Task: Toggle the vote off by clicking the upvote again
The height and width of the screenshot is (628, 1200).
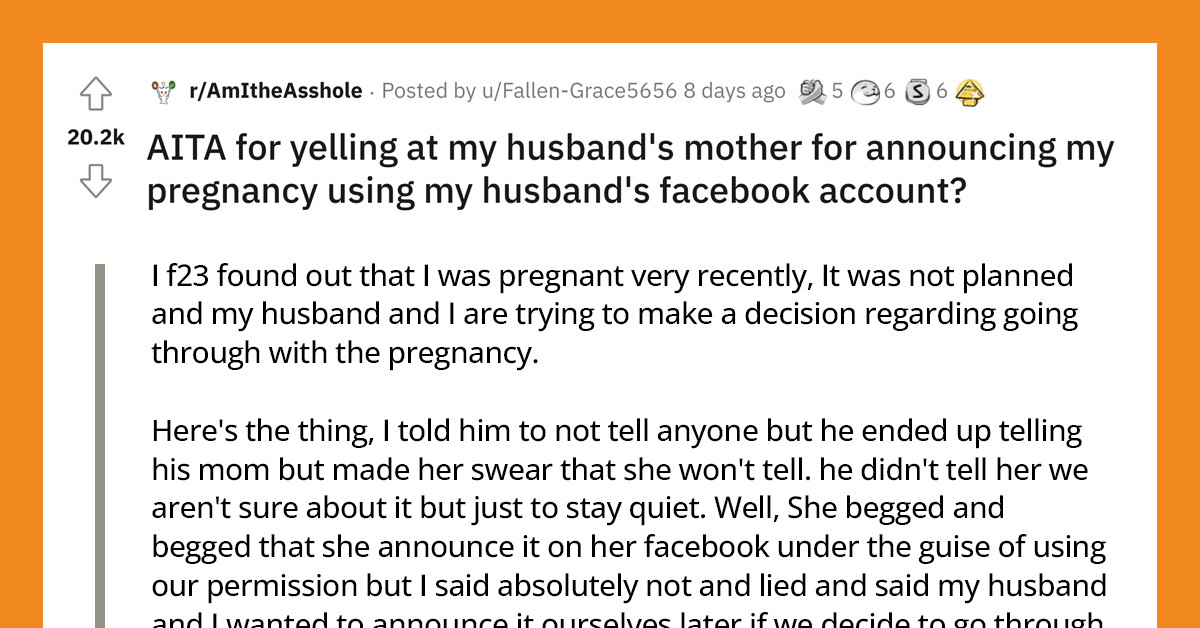Action: click(x=96, y=92)
